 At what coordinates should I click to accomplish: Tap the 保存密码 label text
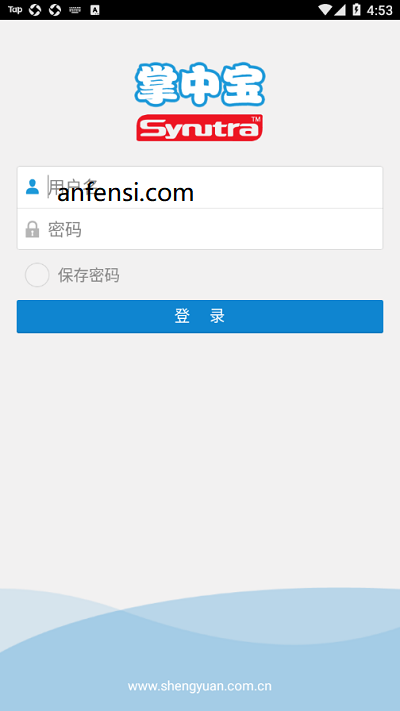[88, 275]
